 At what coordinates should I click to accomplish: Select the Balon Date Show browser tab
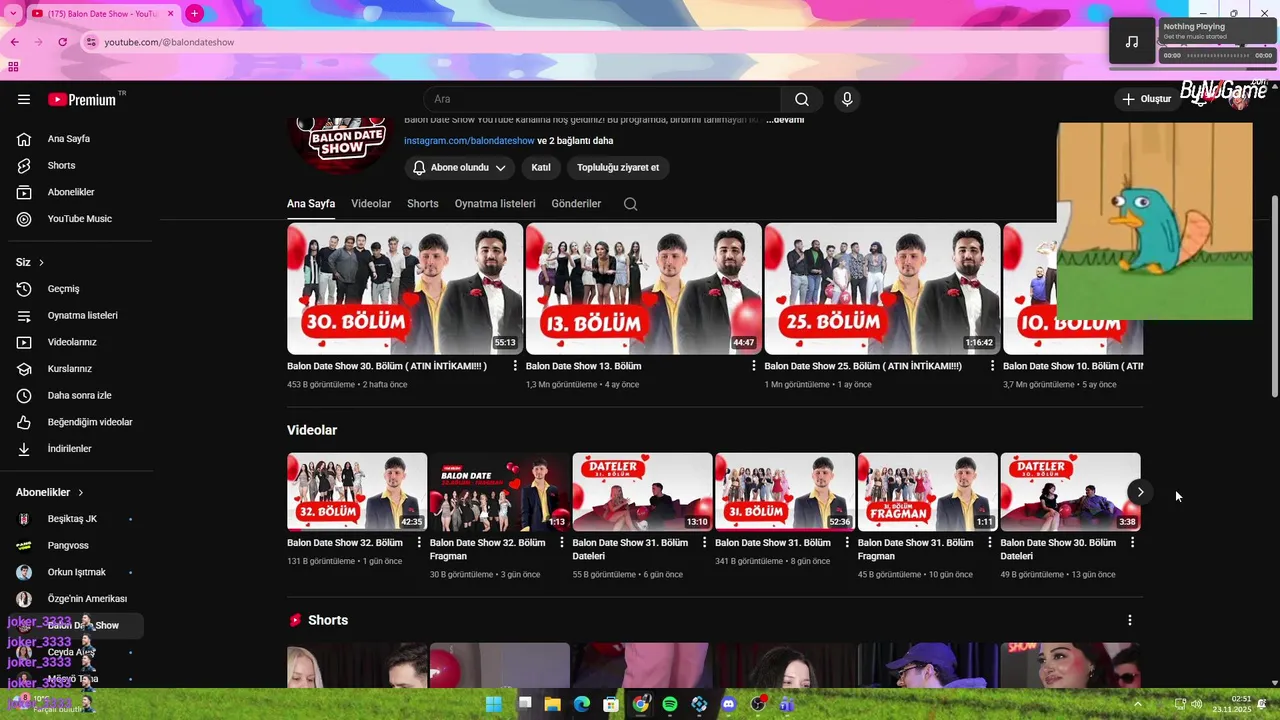click(103, 13)
